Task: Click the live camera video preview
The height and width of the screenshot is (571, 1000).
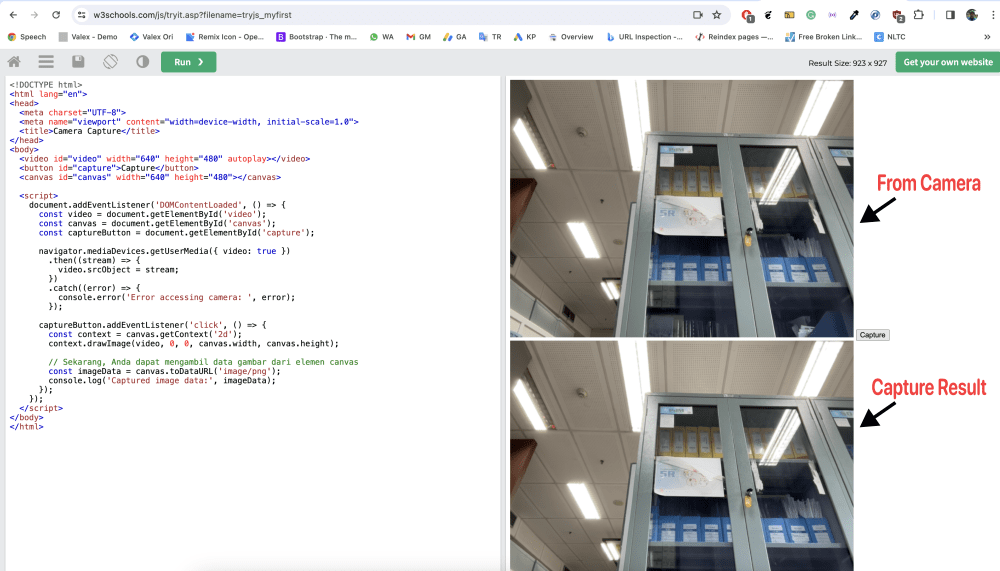Action: click(681, 209)
